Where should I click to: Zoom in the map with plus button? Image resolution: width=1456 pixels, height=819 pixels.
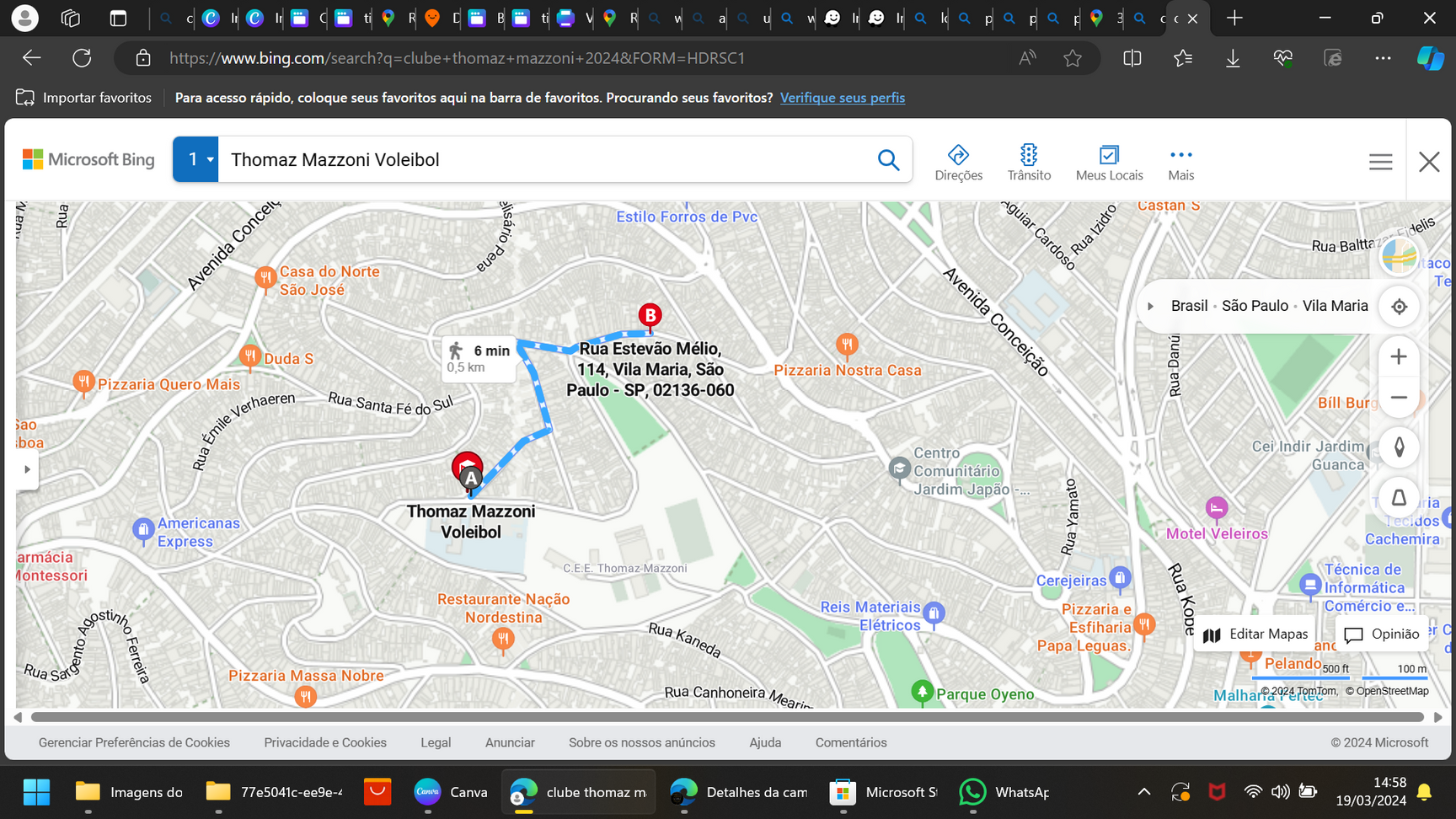click(1399, 356)
